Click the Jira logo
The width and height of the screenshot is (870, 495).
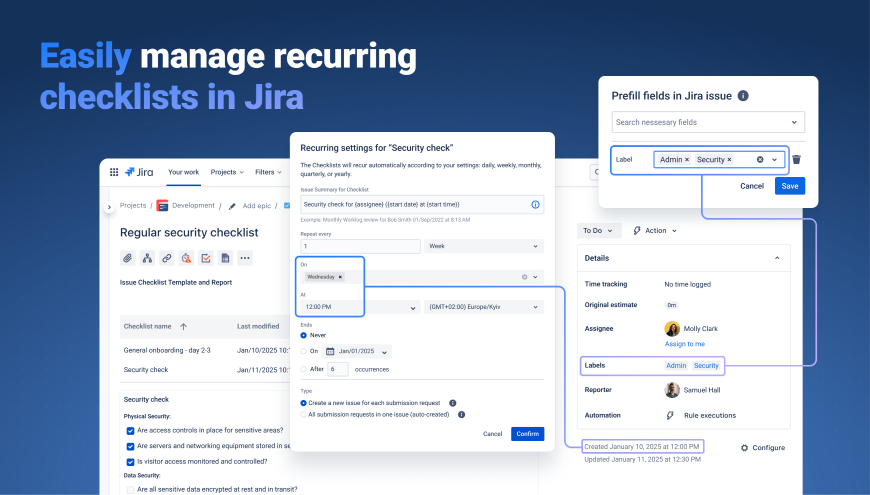click(139, 172)
